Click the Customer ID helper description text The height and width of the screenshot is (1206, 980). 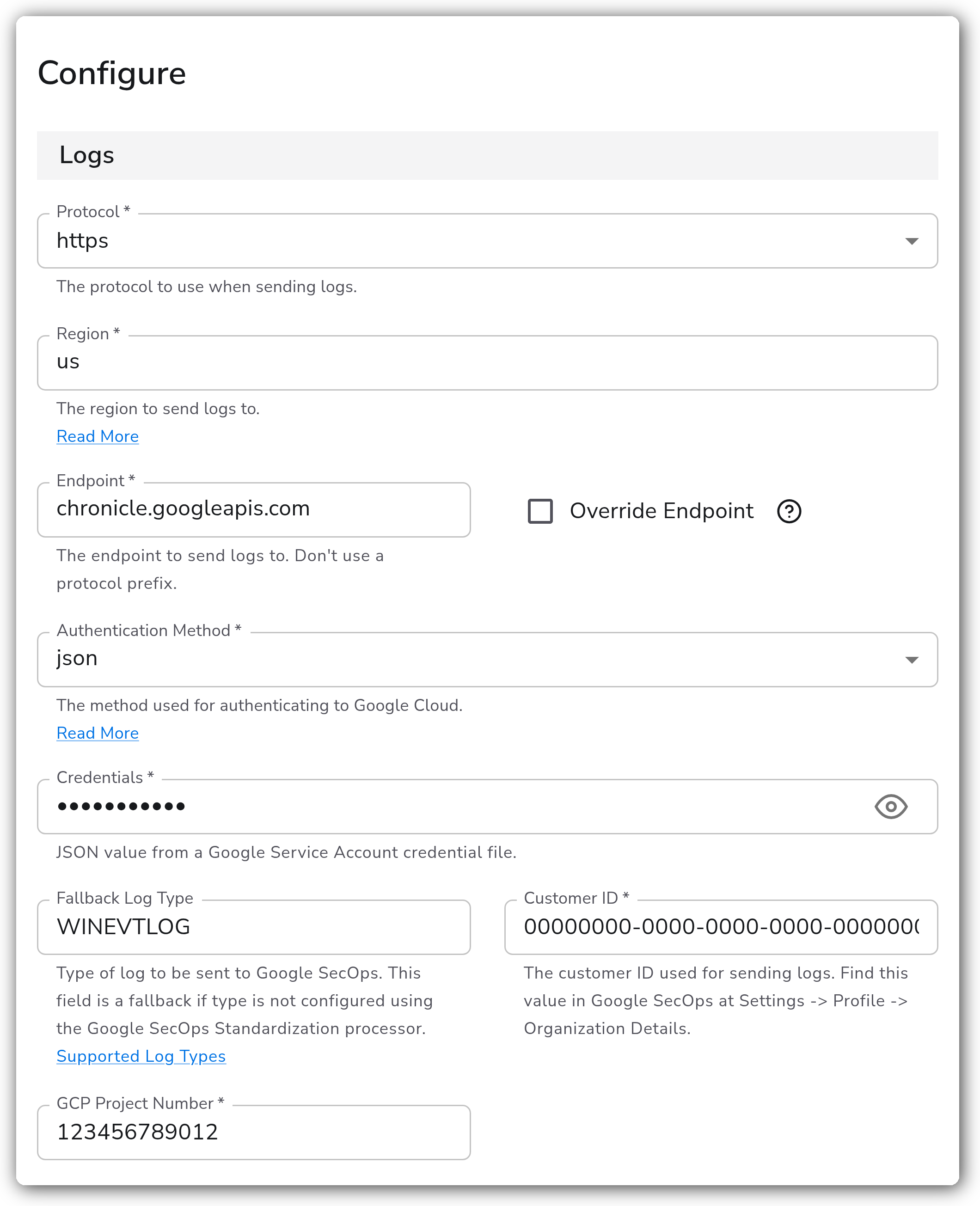click(x=715, y=1001)
